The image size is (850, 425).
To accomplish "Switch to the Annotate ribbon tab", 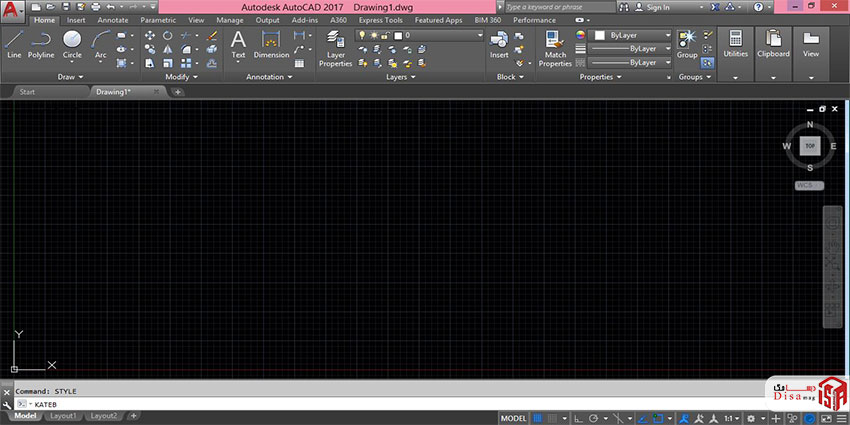I will click(112, 20).
